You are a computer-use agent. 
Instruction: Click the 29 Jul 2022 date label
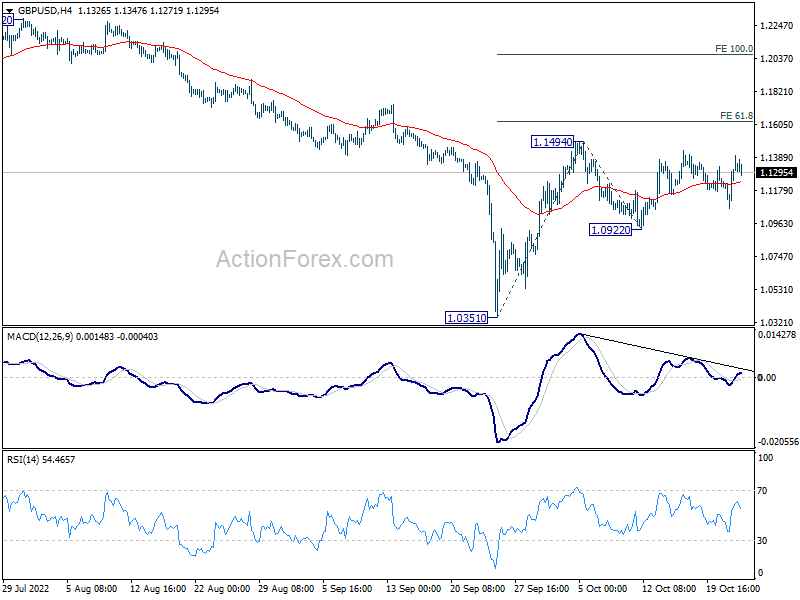pyautogui.click(x=26, y=588)
